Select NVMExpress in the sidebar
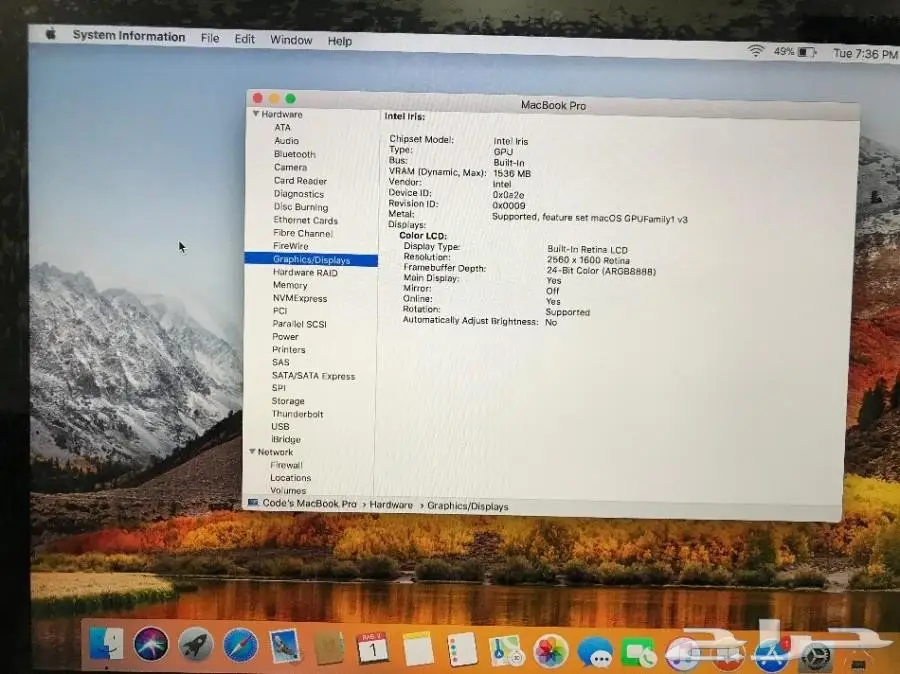 [300, 299]
